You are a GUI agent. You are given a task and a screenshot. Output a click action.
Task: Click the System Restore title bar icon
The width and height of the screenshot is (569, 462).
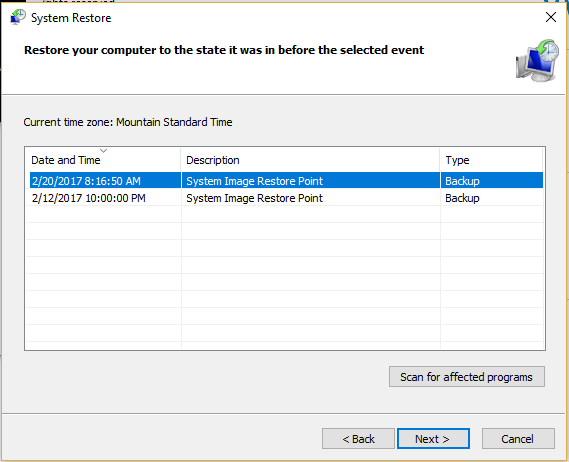(18, 17)
